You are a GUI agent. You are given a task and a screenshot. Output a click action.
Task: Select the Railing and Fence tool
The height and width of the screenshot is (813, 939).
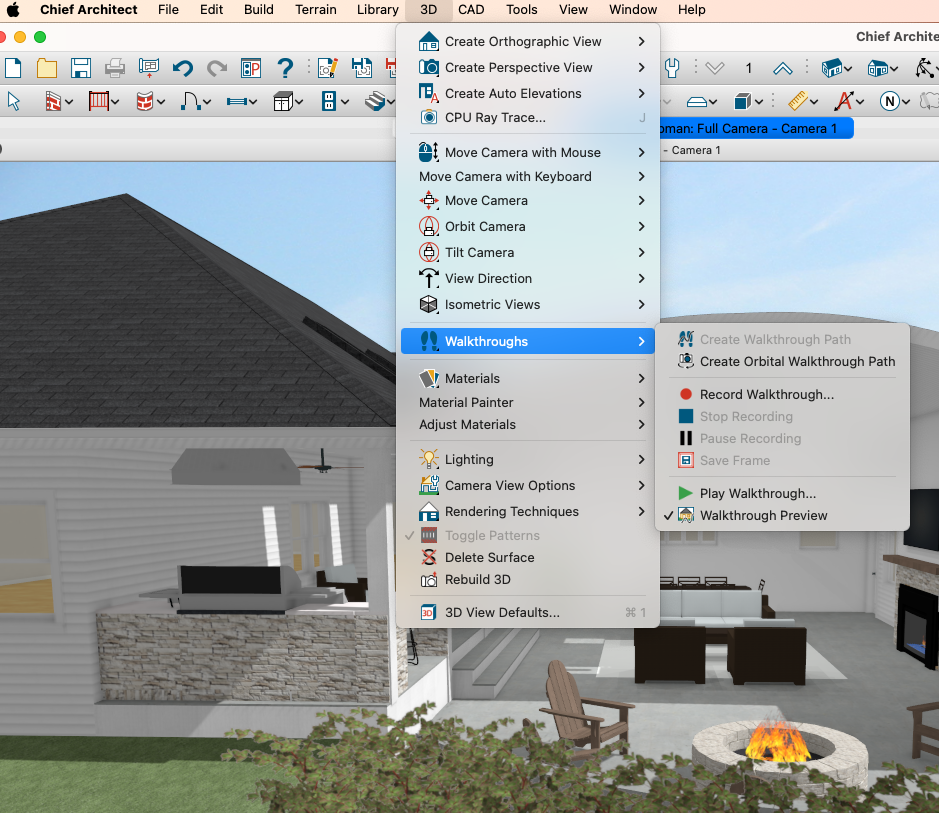(x=99, y=101)
